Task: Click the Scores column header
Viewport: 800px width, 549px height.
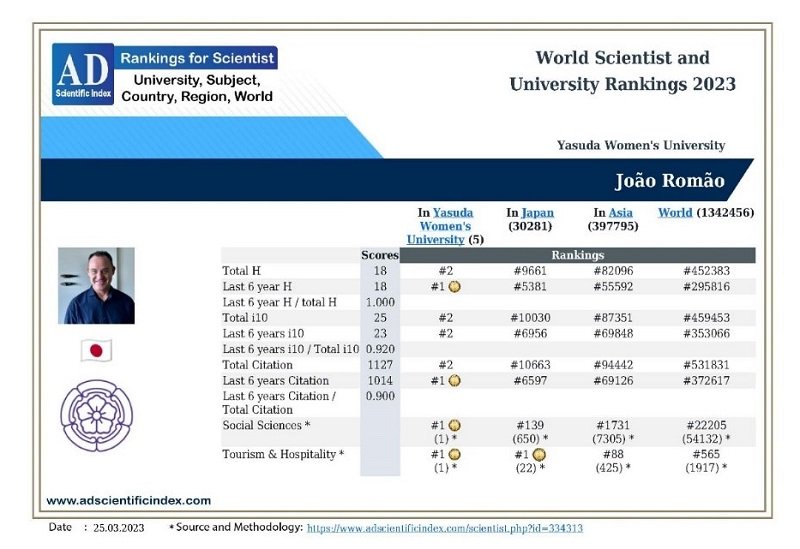Action: pos(380,255)
